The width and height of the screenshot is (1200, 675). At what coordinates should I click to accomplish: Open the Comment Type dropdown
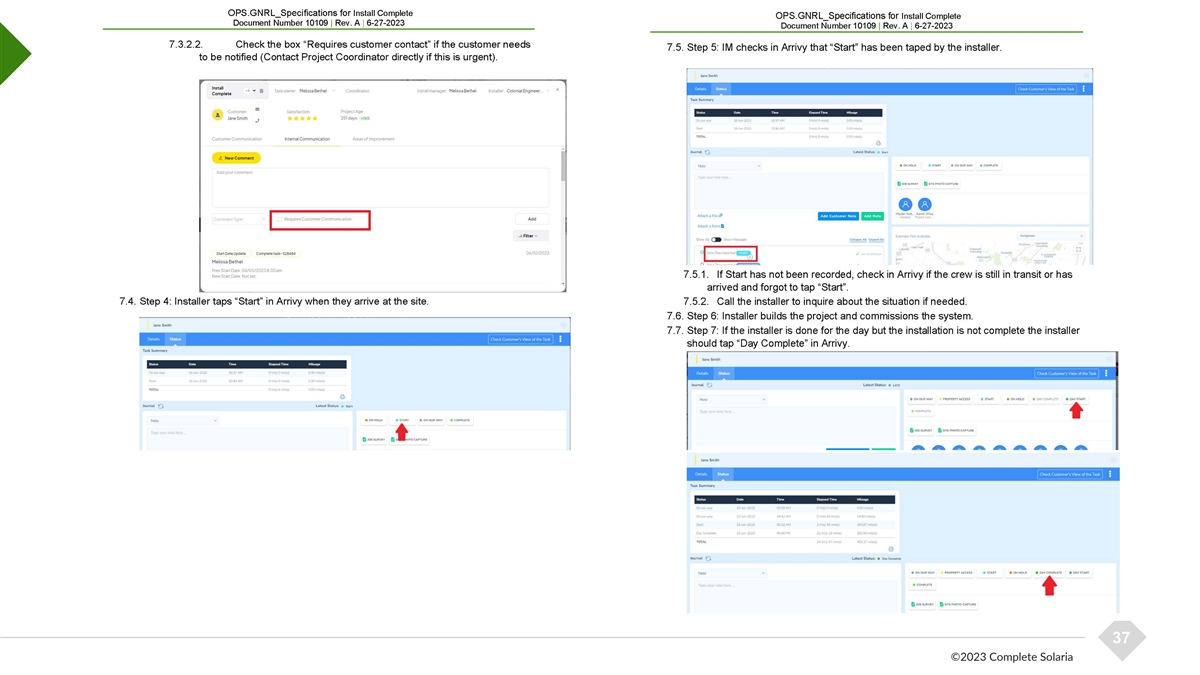(x=238, y=219)
